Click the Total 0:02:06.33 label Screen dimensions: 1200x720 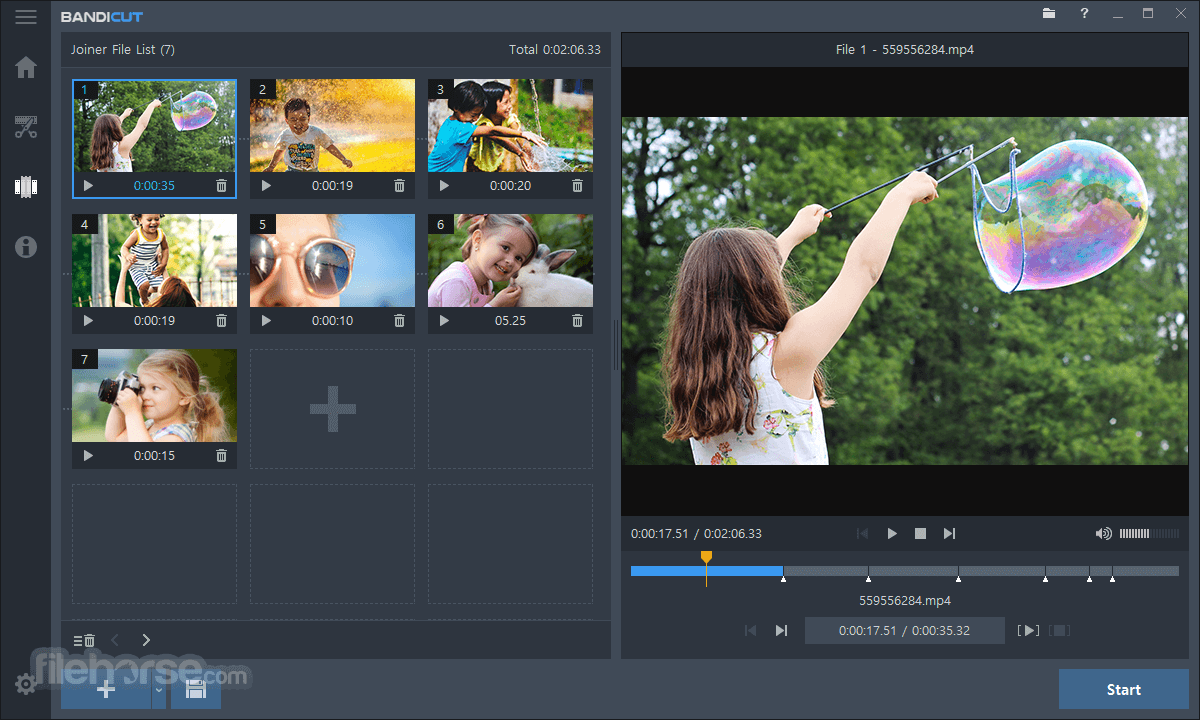coord(555,49)
